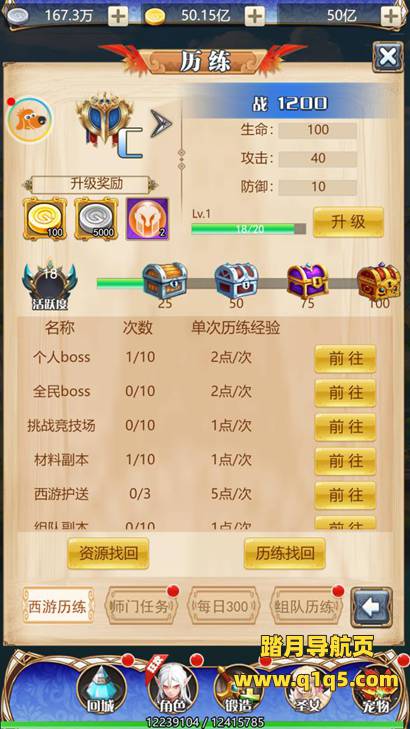Click the Lv.1 experience progress bar
The image size is (410, 729).
point(249,229)
